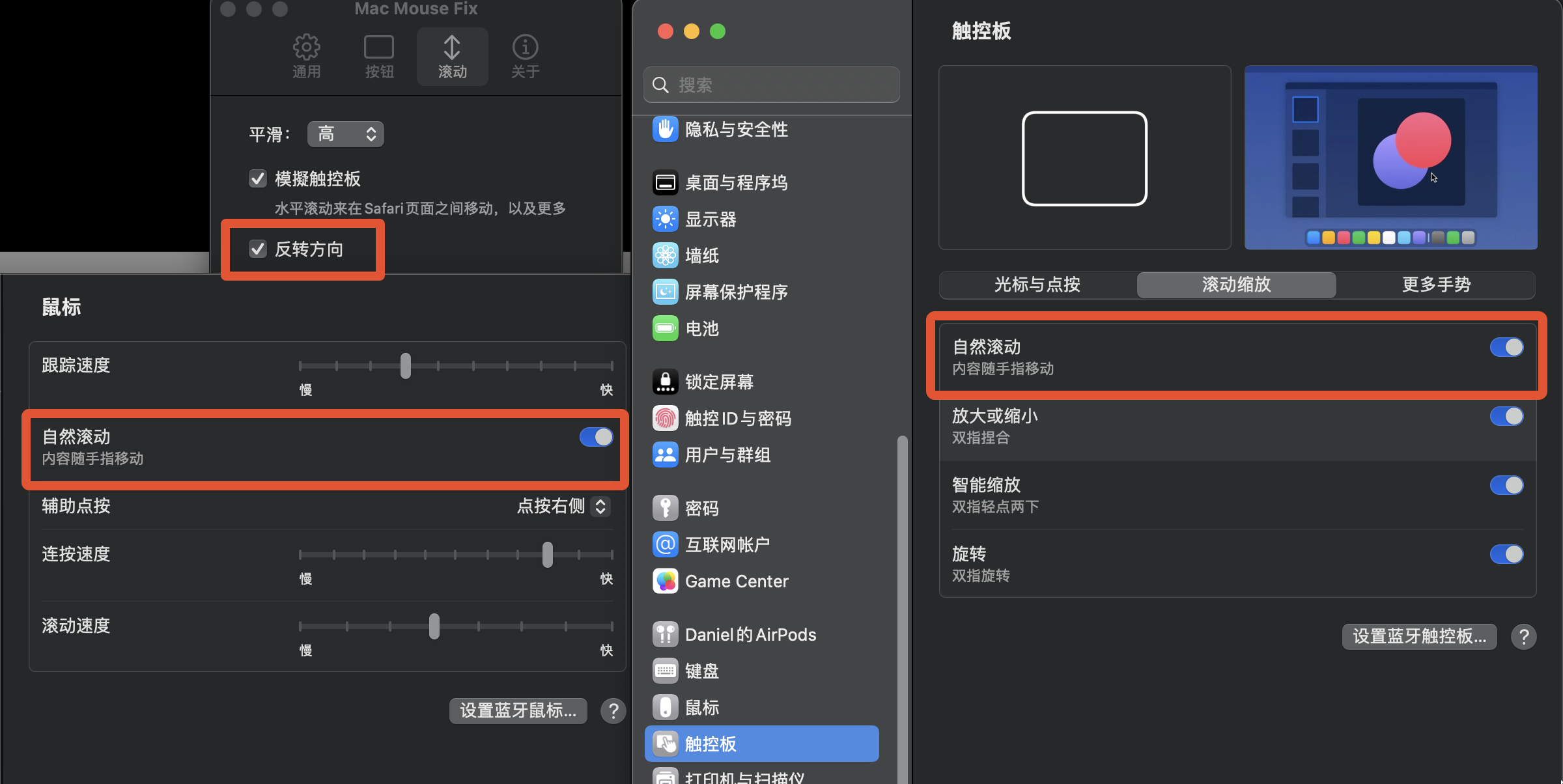The height and width of the screenshot is (784, 1563).
Task: Open help button in Trackpad panel
Action: pos(1523,637)
